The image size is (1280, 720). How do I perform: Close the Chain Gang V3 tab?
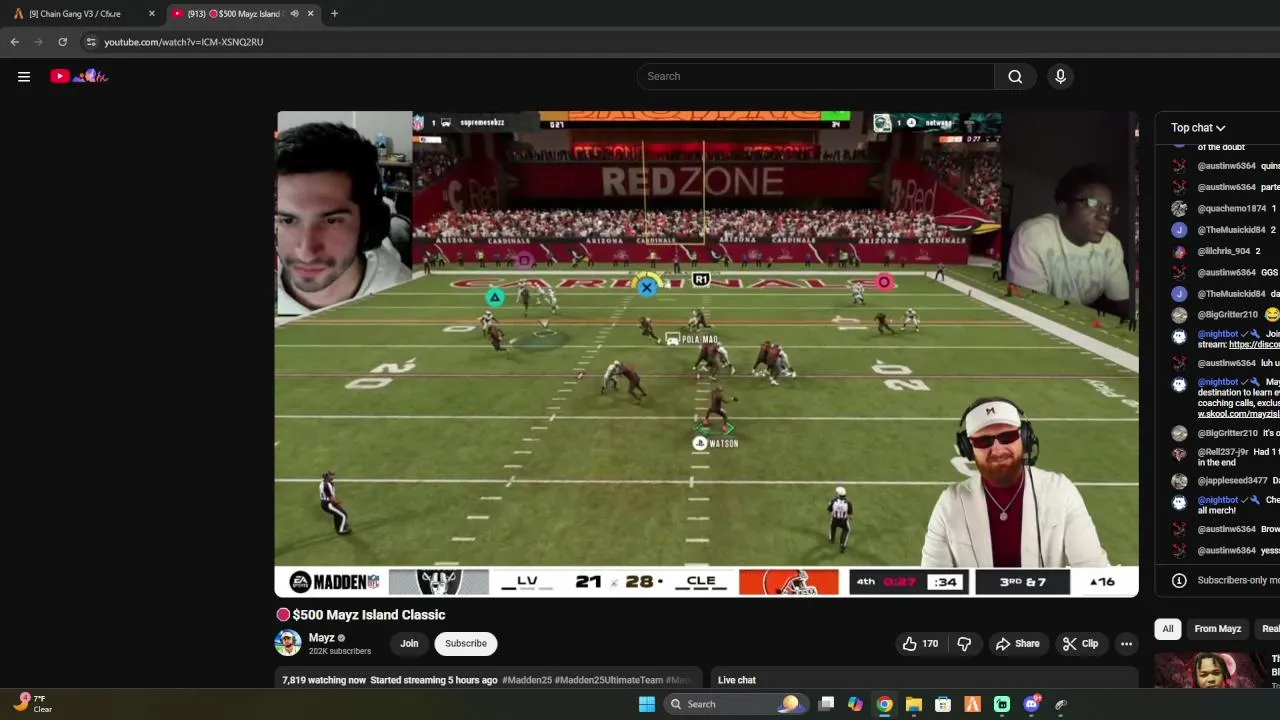(152, 14)
